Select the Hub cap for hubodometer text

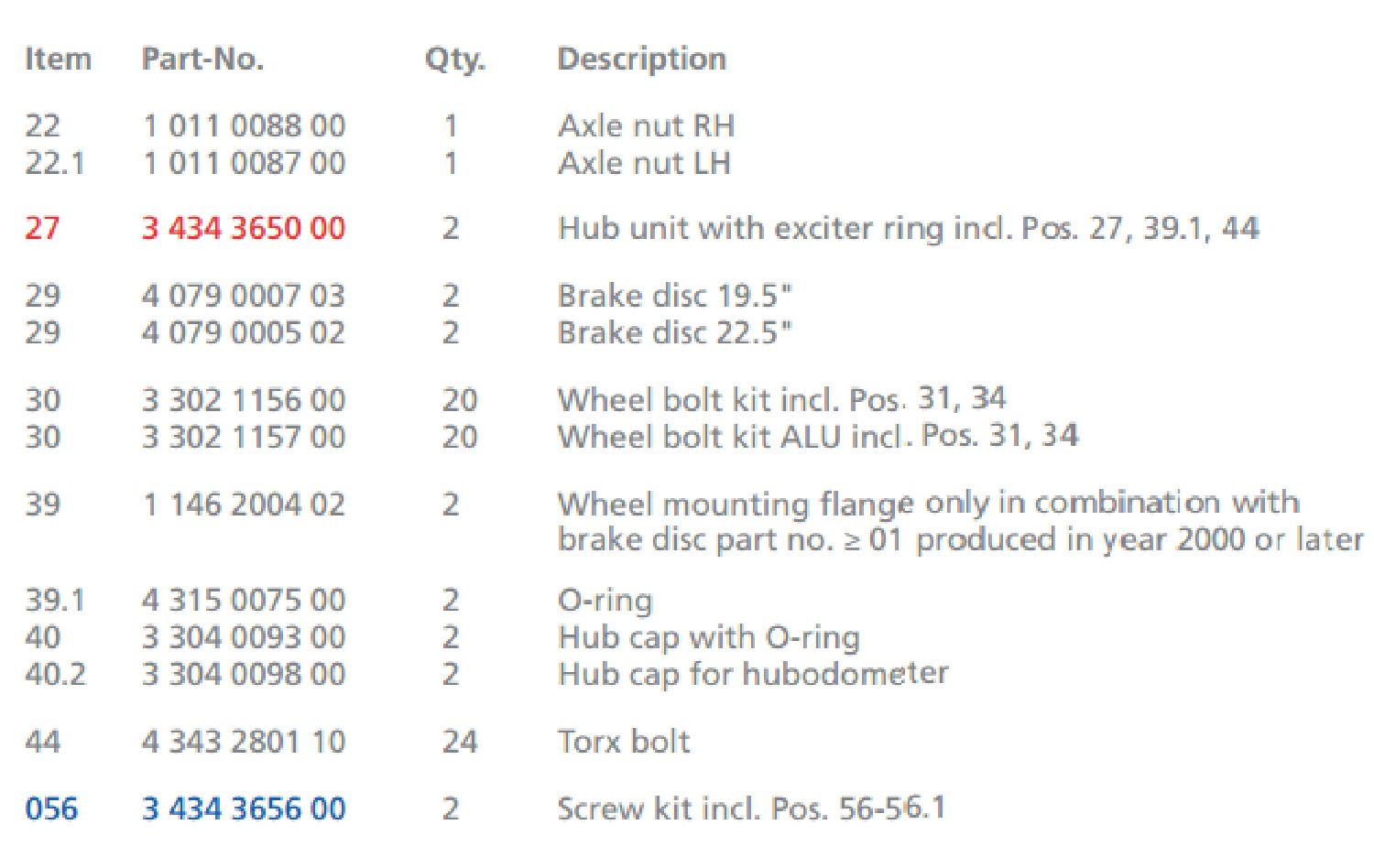752,674
